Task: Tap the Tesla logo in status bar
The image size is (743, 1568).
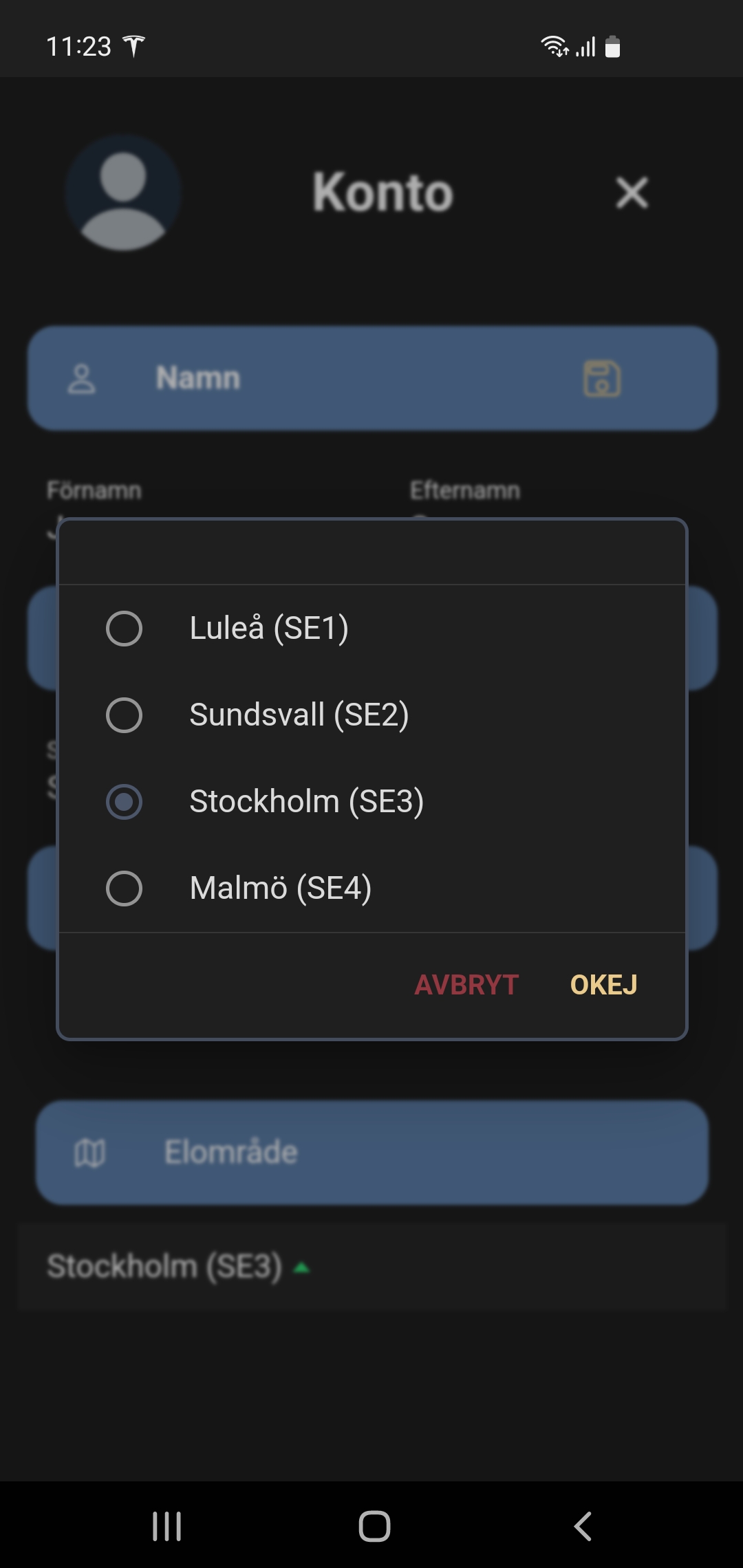Action: click(x=134, y=47)
